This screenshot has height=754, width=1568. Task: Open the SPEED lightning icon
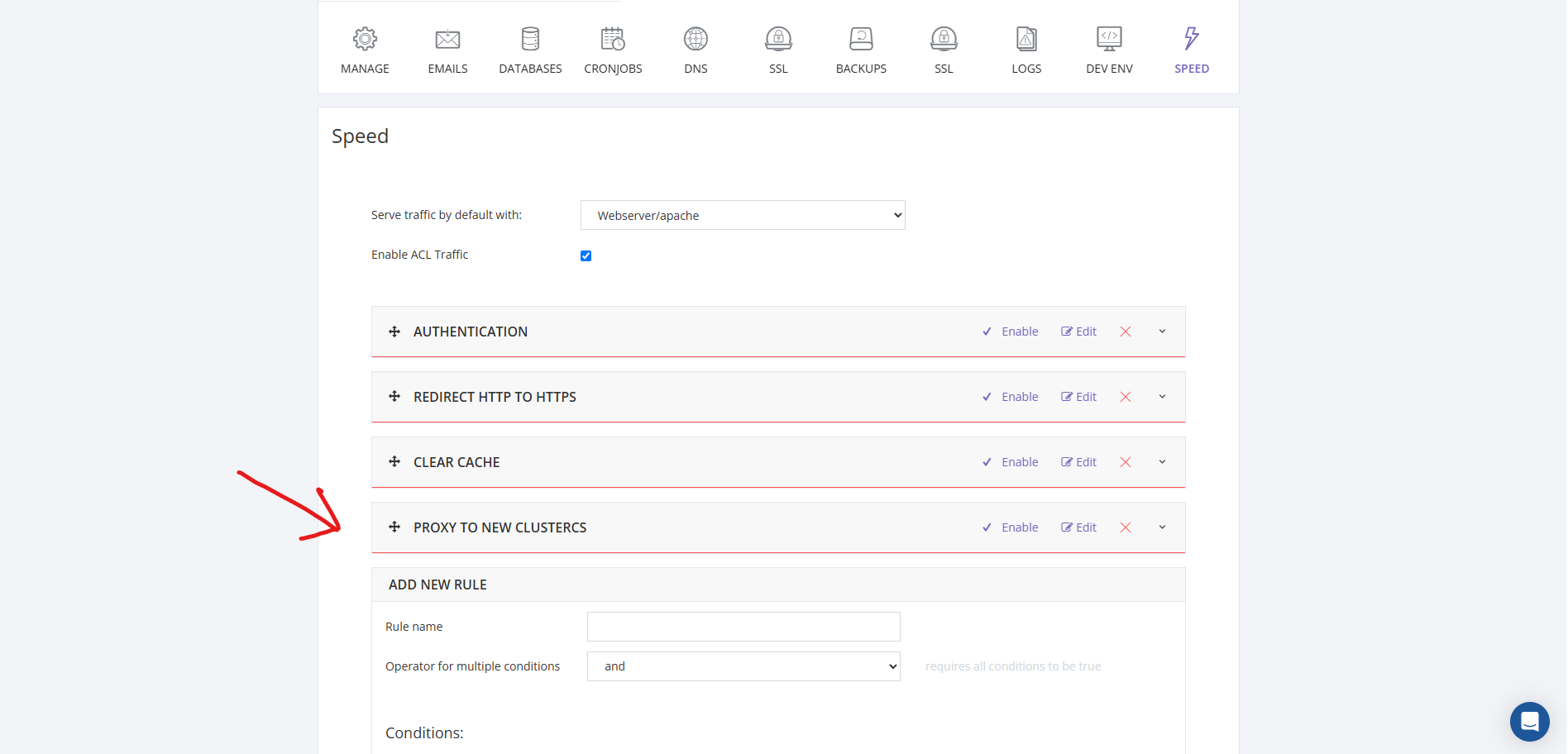[x=1192, y=39]
